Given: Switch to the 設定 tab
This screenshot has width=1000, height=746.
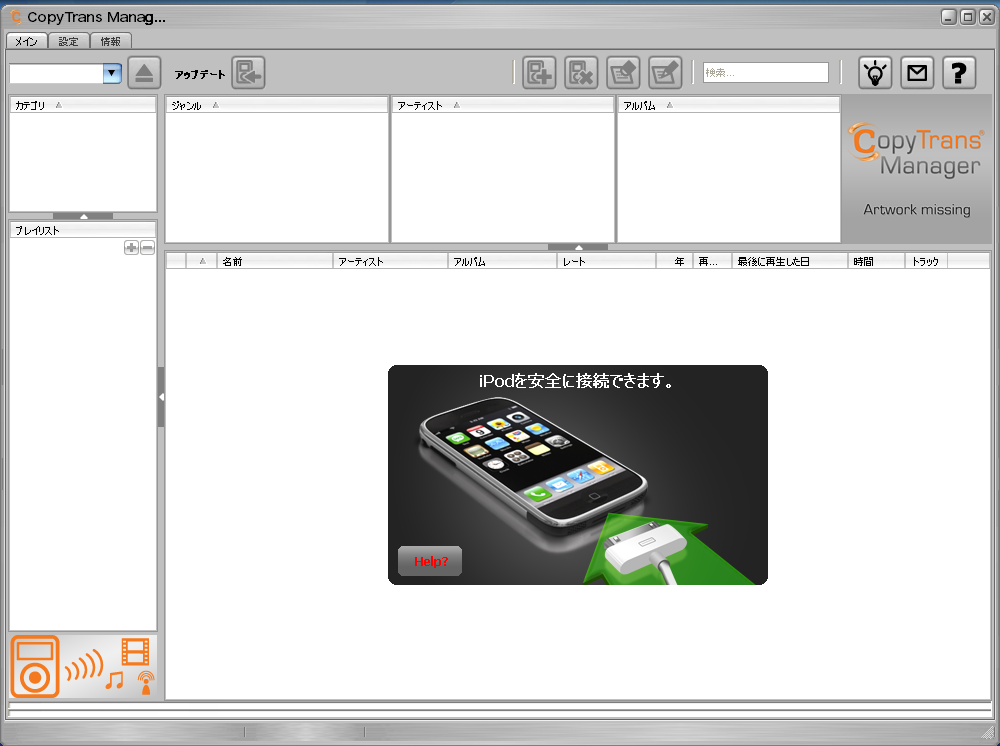Looking at the screenshot, I should click(x=69, y=41).
